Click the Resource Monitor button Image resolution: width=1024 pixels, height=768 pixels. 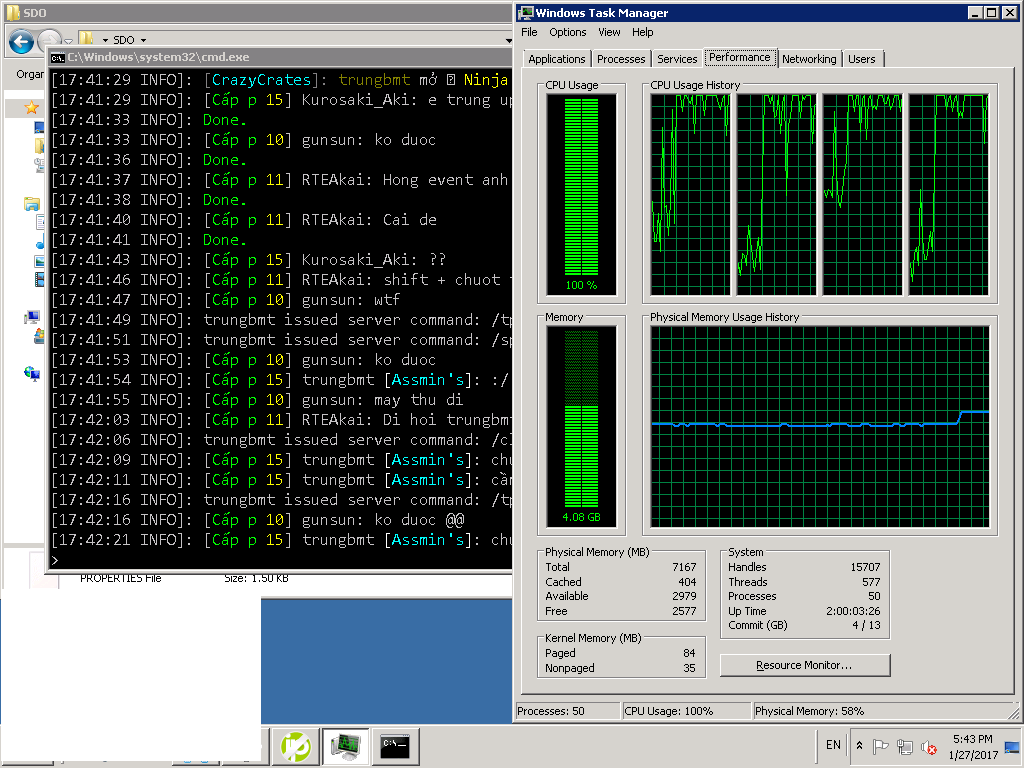coord(804,665)
